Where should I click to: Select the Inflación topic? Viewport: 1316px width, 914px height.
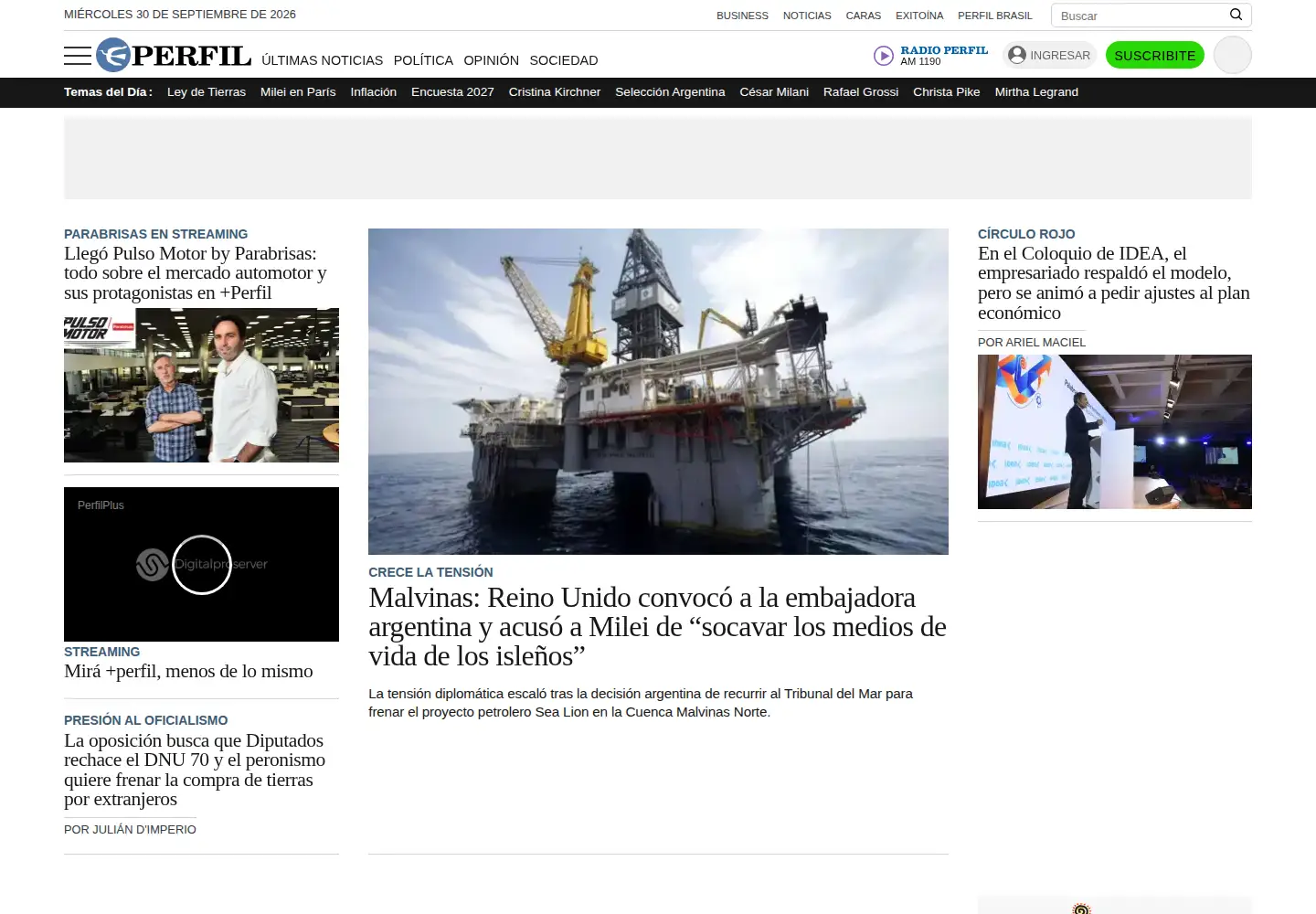click(374, 92)
